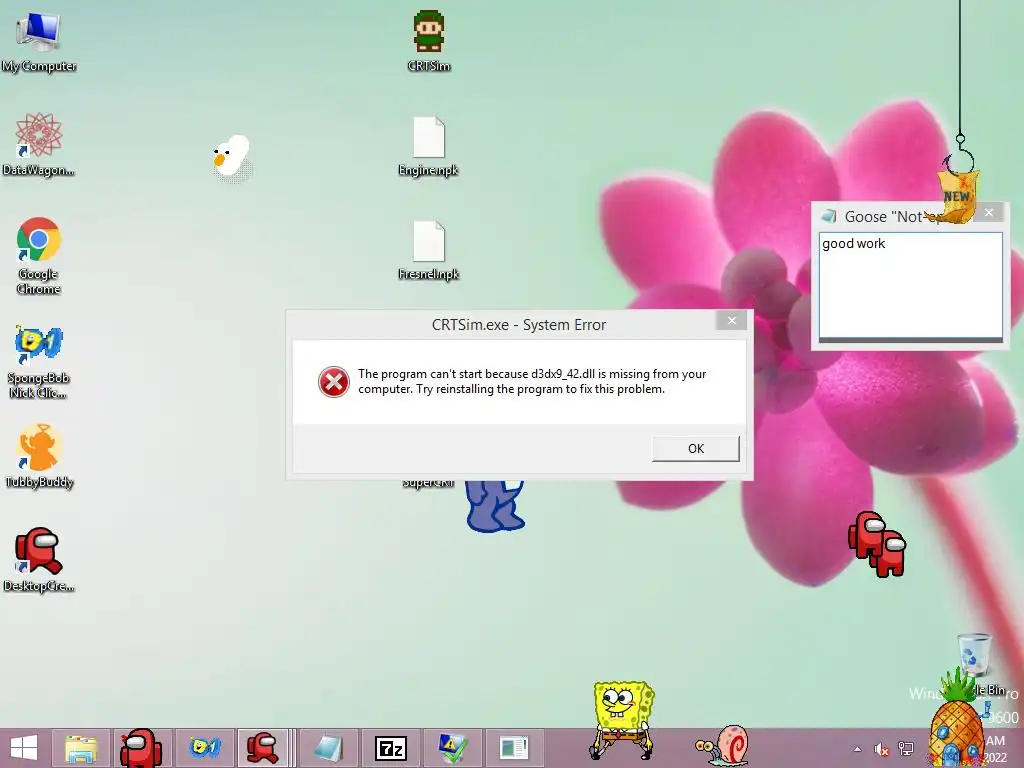This screenshot has height=768, width=1024.
Task: Select the CRTSim desktop icon
Action: click(x=428, y=41)
